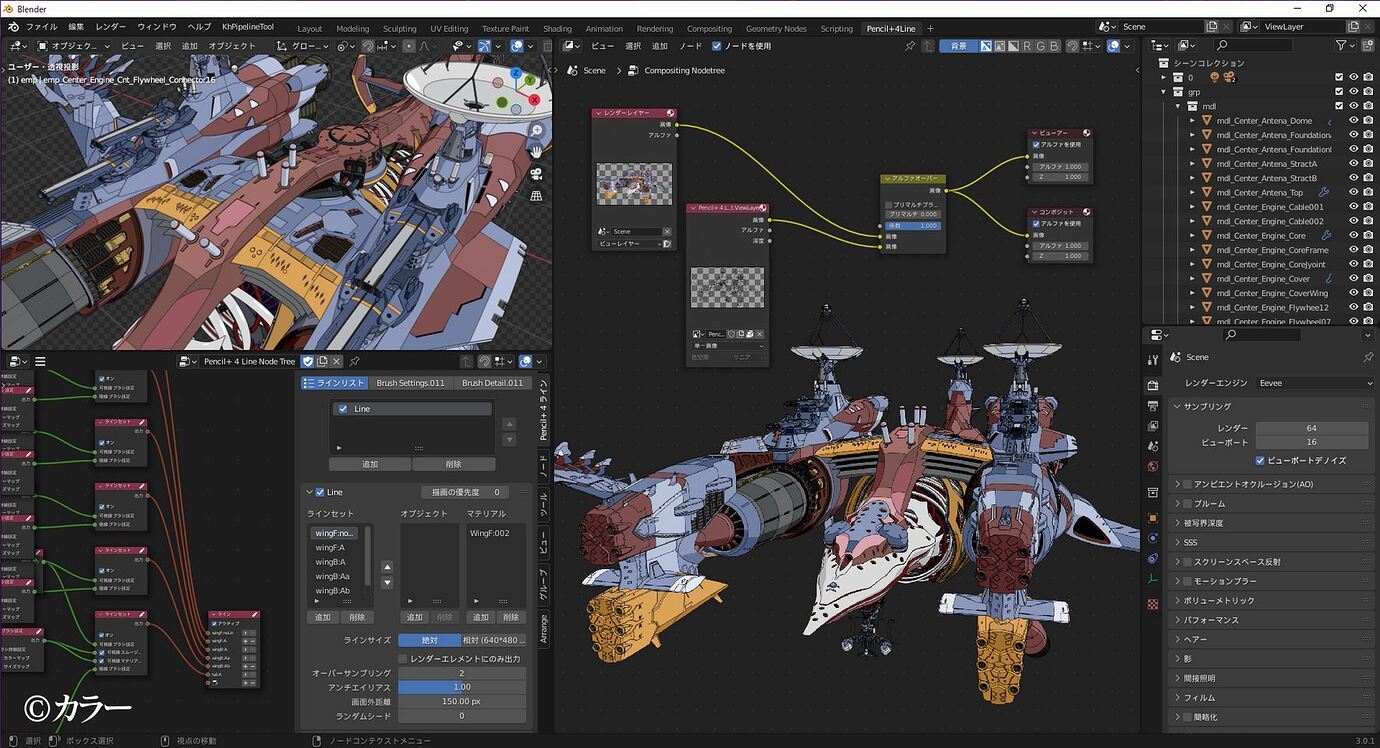Adjust the アンチエイリアス slider value

(462, 687)
